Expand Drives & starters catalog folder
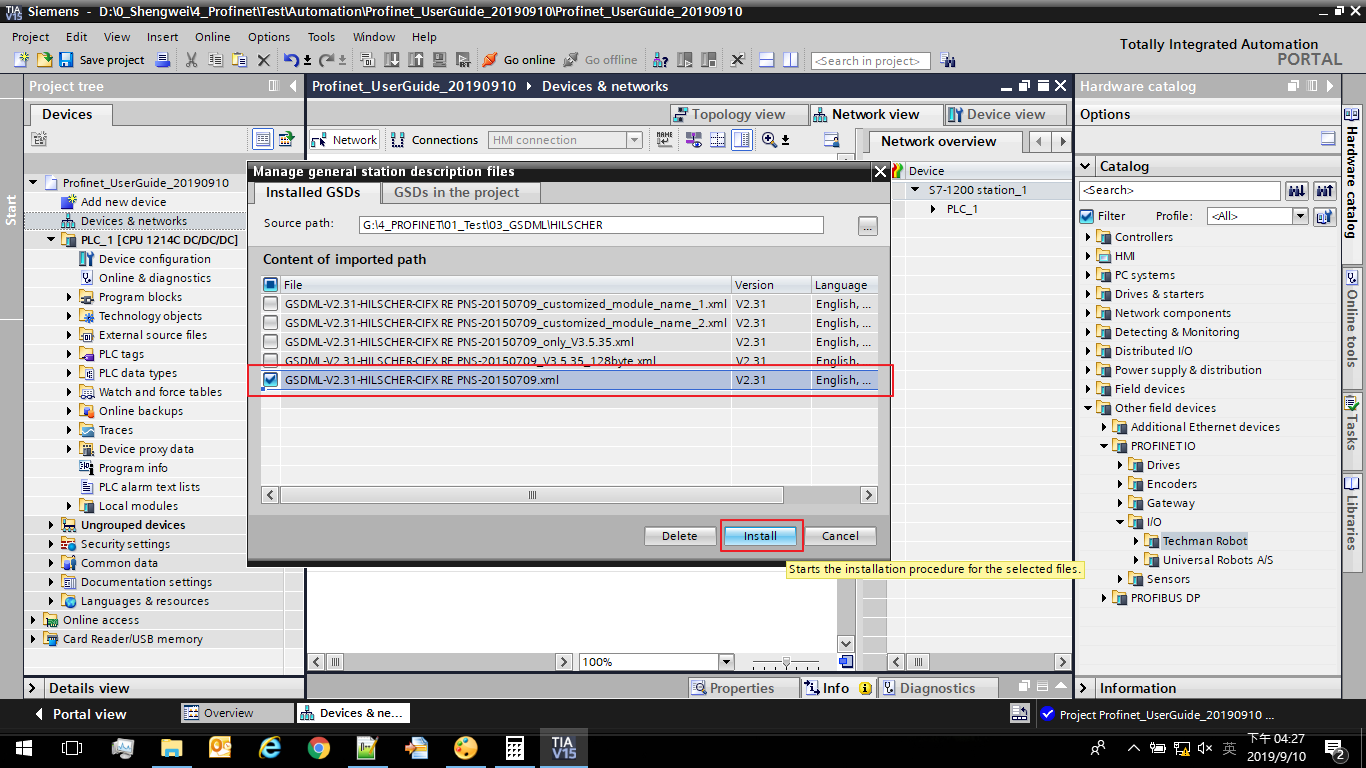The width and height of the screenshot is (1366, 768). point(1088,294)
